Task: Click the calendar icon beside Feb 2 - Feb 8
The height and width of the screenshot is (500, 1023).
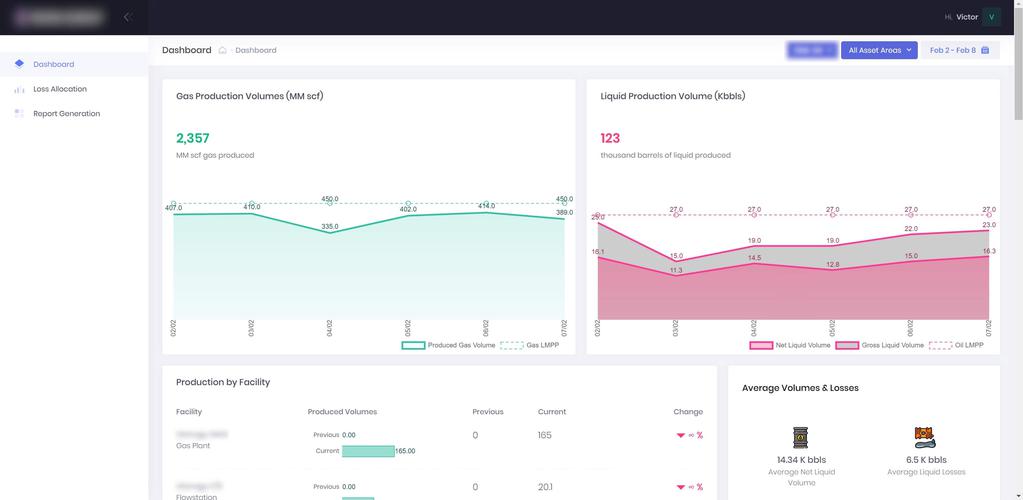Action: pos(985,50)
